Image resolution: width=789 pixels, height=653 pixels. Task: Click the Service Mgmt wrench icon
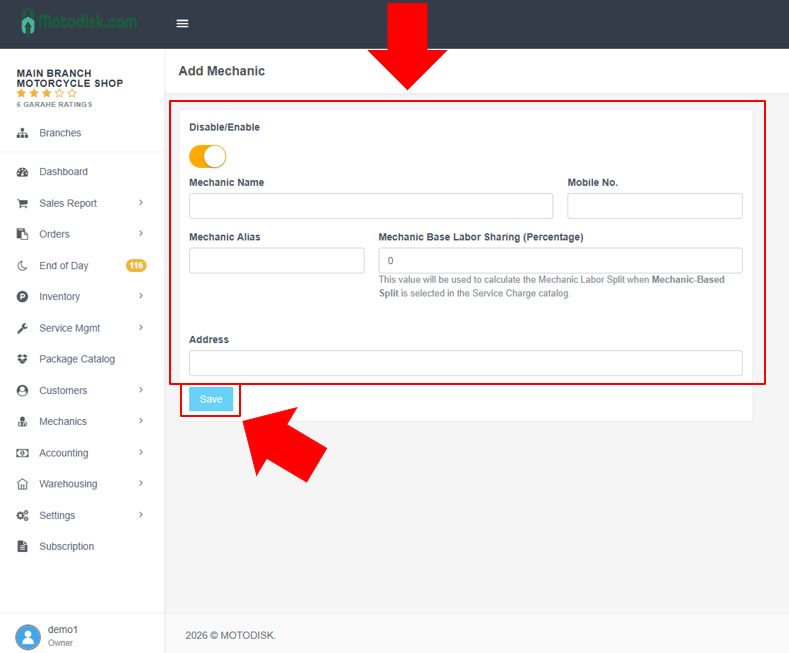point(22,328)
